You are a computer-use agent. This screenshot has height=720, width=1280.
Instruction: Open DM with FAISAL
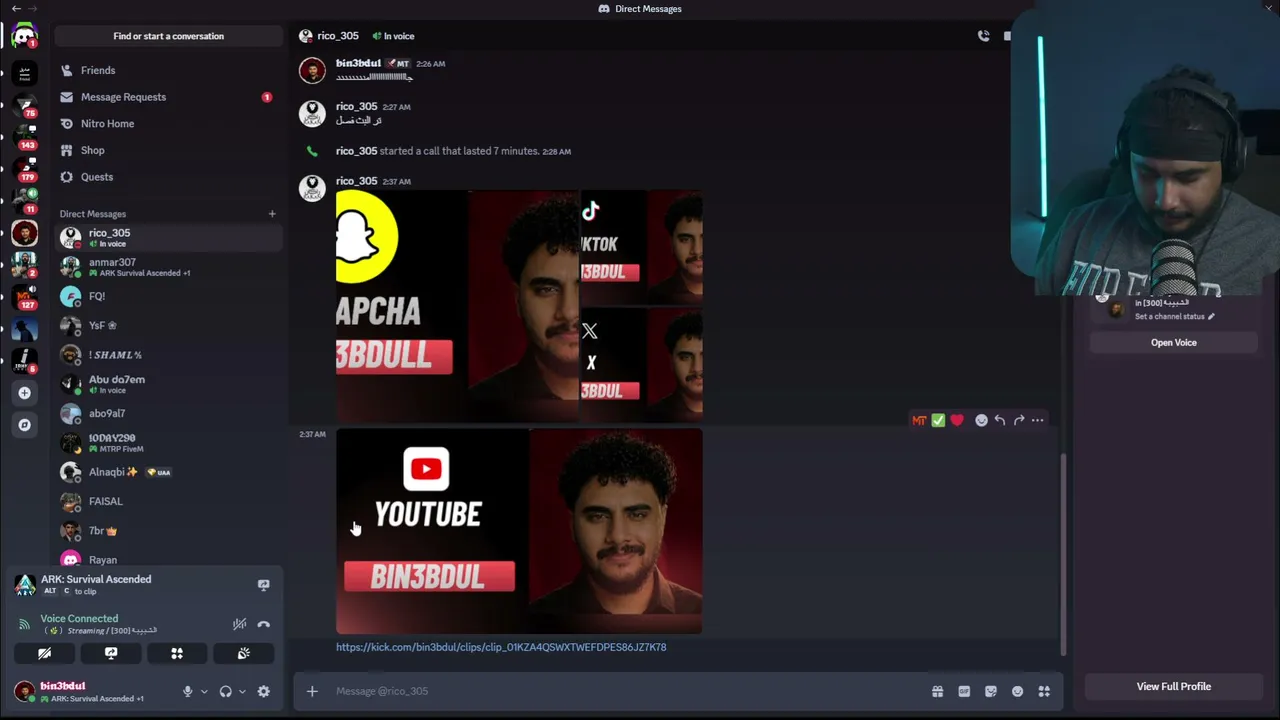pos(168,501)
